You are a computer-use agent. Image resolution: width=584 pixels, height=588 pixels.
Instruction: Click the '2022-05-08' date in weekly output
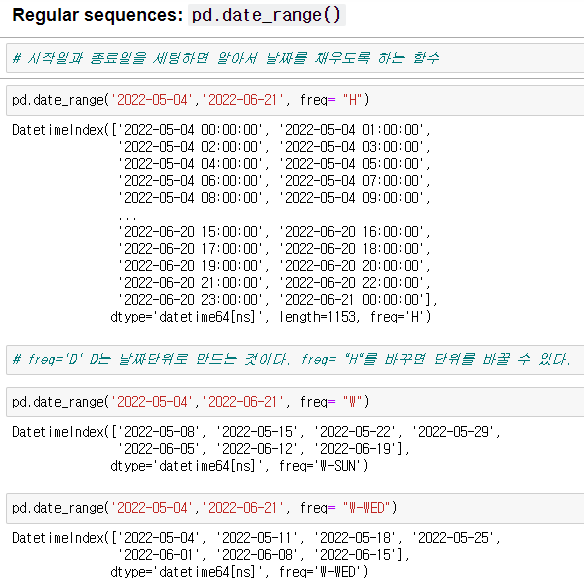(x=159, y=432)
